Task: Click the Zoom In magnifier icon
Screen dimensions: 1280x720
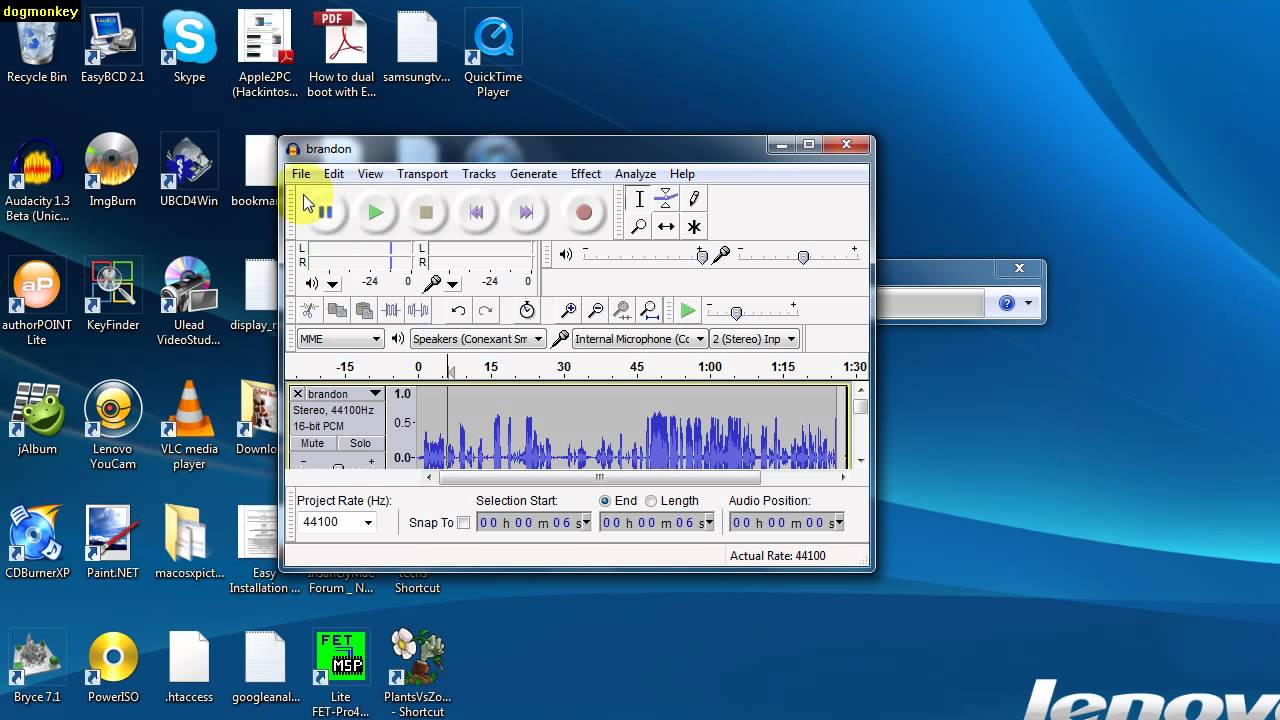Action: (x=568, y=311)
